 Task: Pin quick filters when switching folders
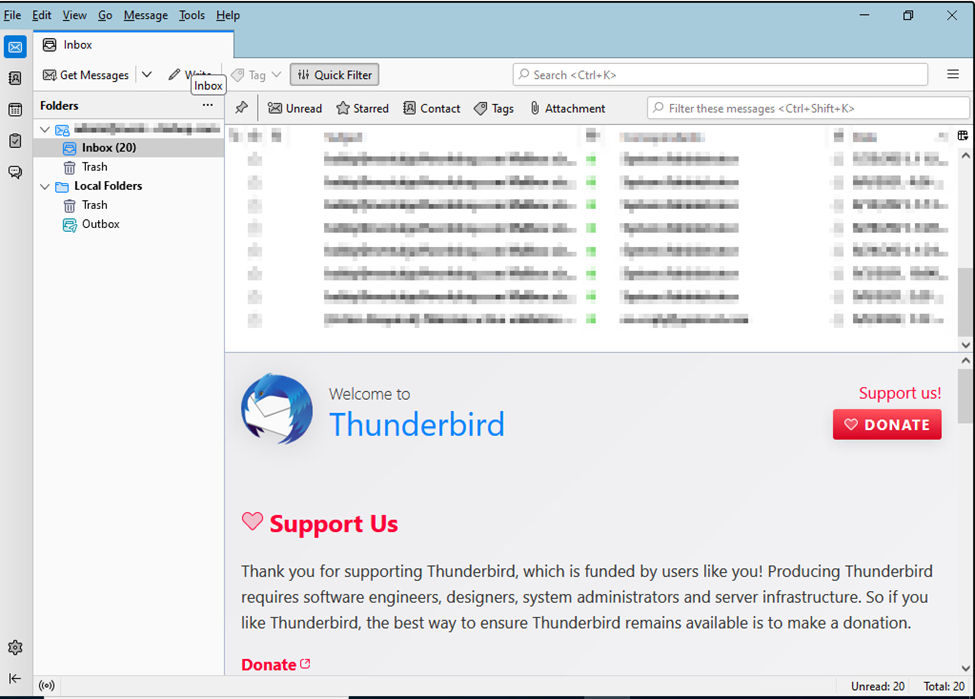242,108
